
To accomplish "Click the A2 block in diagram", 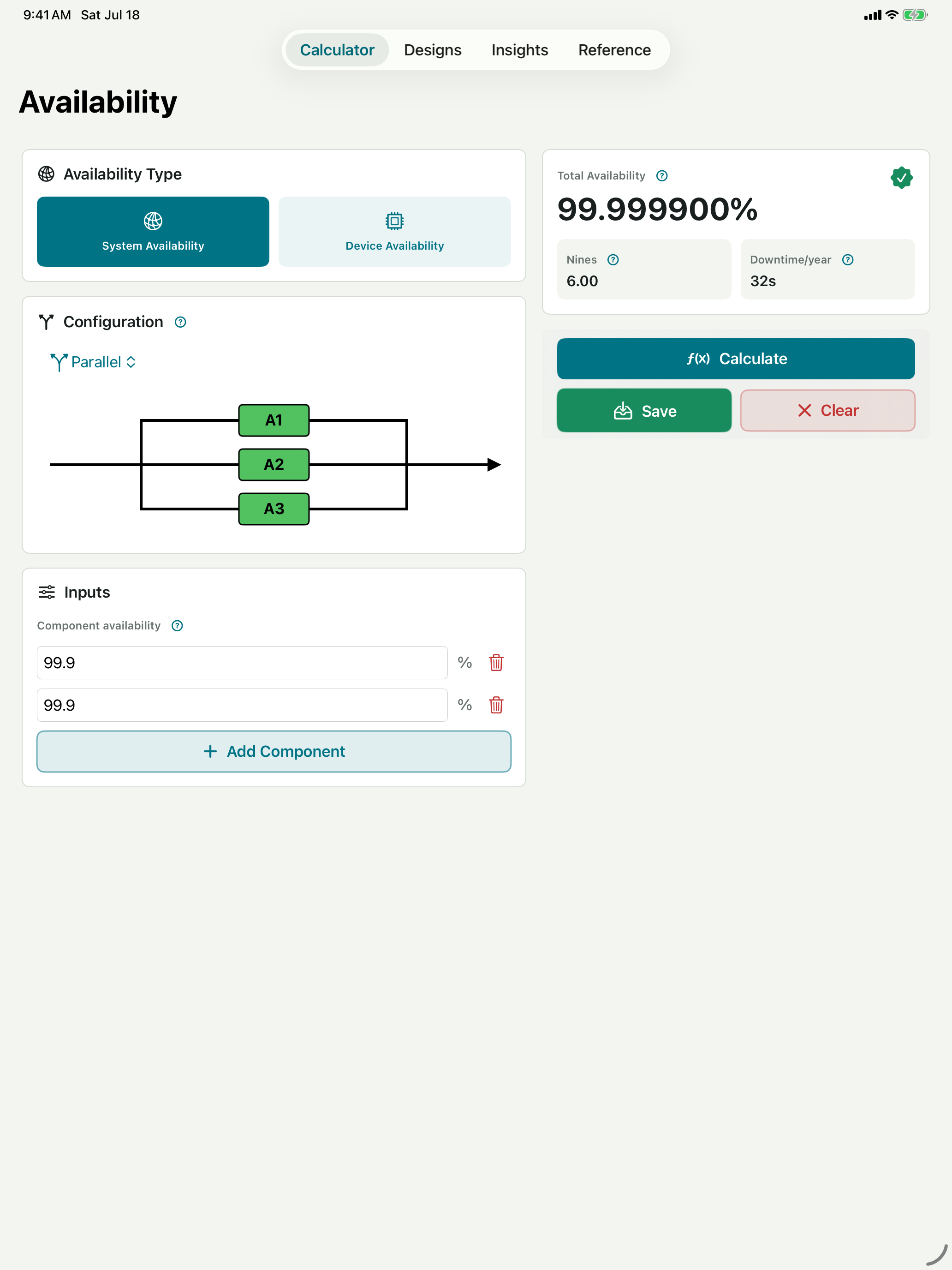I will pos(274,464).
